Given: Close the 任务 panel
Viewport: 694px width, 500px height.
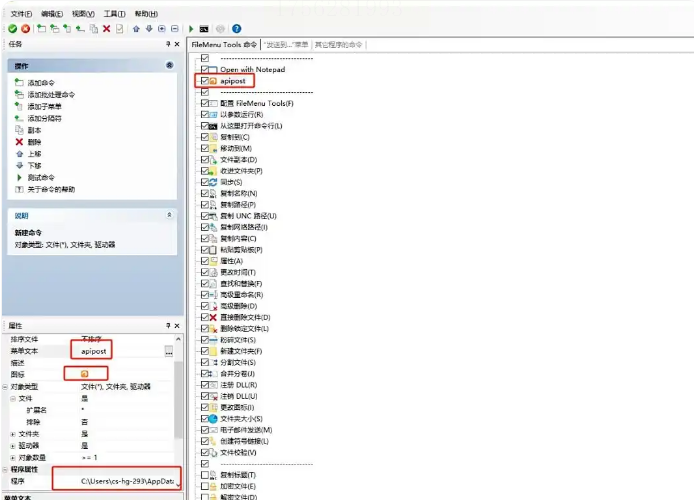Looking at the screenshot, I should click(177, 44).
